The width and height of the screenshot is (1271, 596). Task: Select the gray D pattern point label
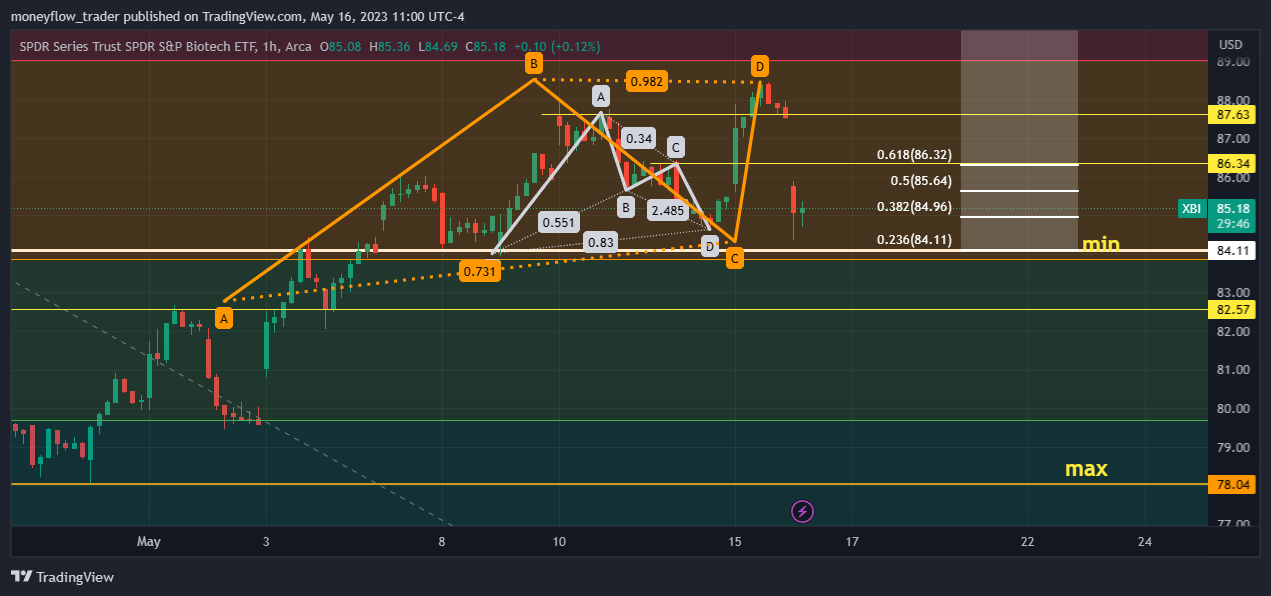pyautogui.click(x=709, y=246)
